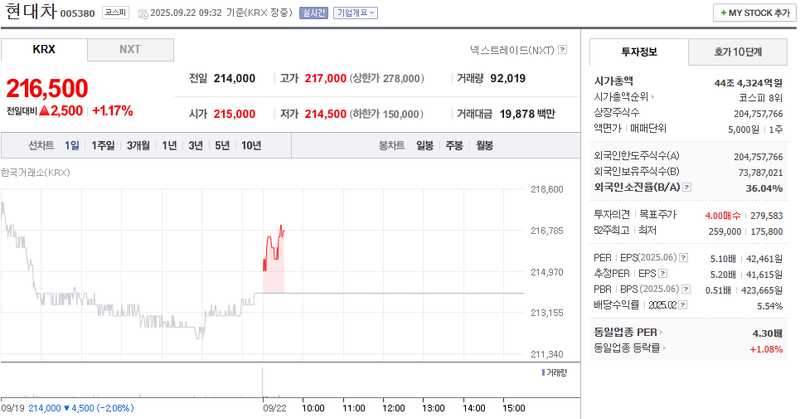
Task: Click the 거래량 92,019 value
Action: [x=508, y=79]
